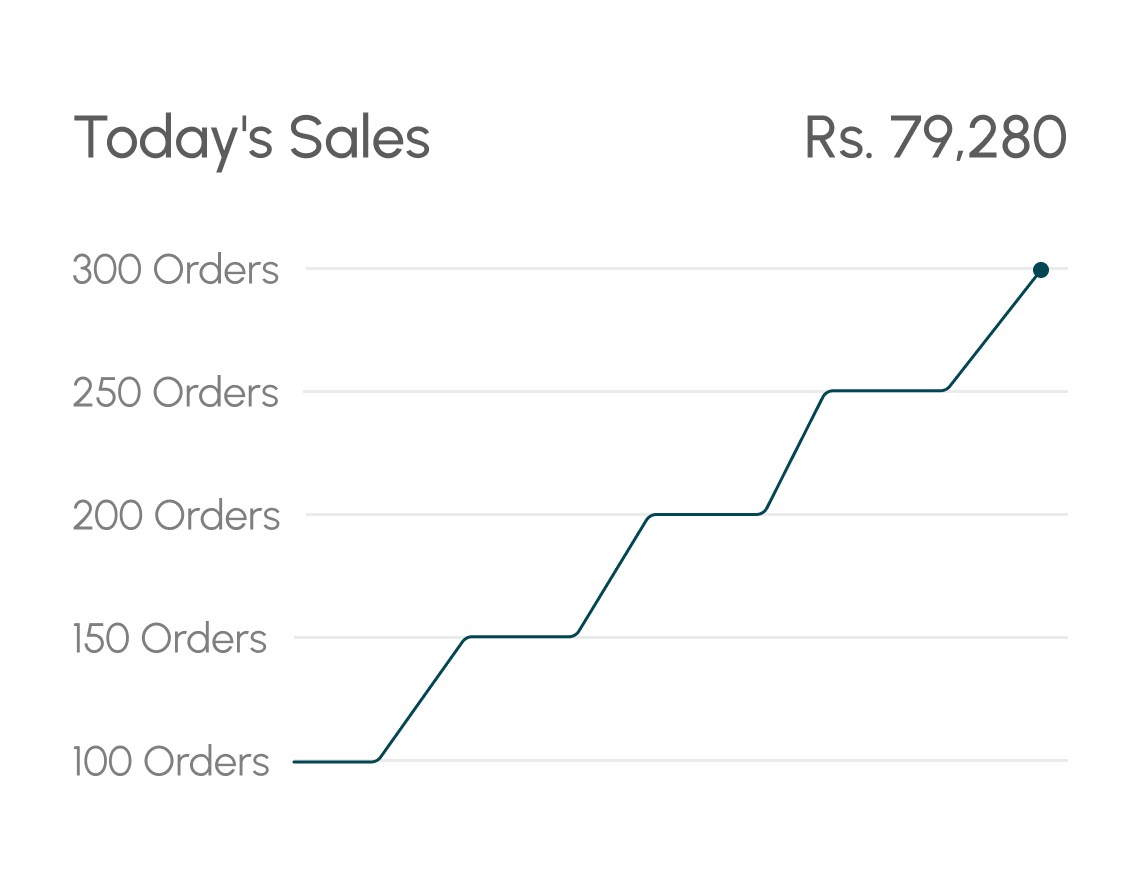Click the flat line plateau at 150 Orders
The height and width of the screenshot is (888, 1140).
518,636
